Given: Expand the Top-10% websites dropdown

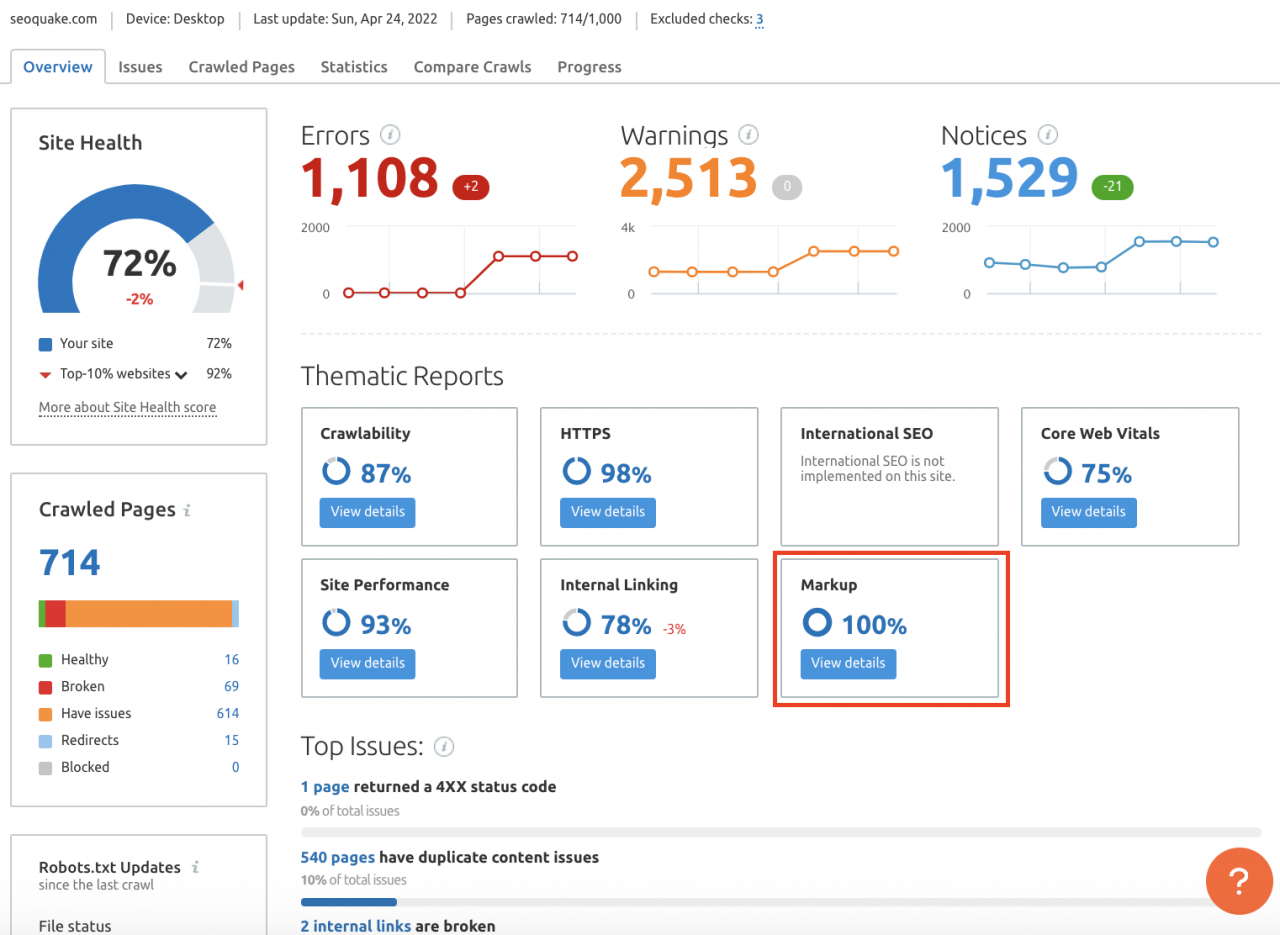Looking at the screenshot, I should 181,375.
